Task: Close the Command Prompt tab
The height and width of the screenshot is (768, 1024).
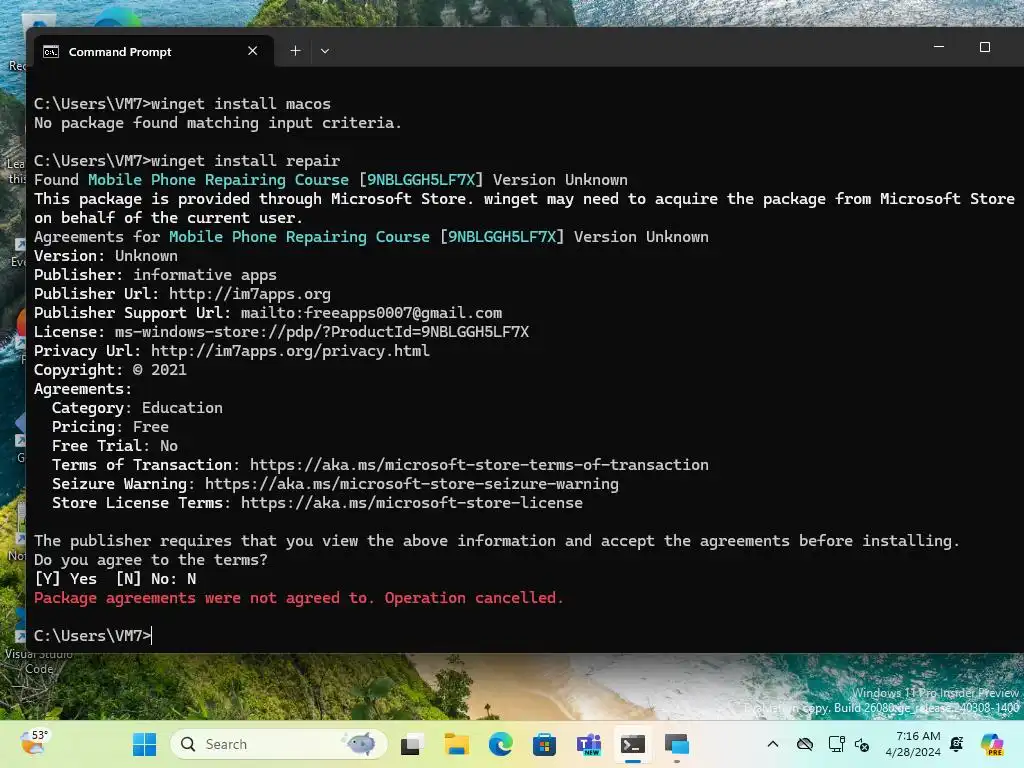Action: [253, 51]
